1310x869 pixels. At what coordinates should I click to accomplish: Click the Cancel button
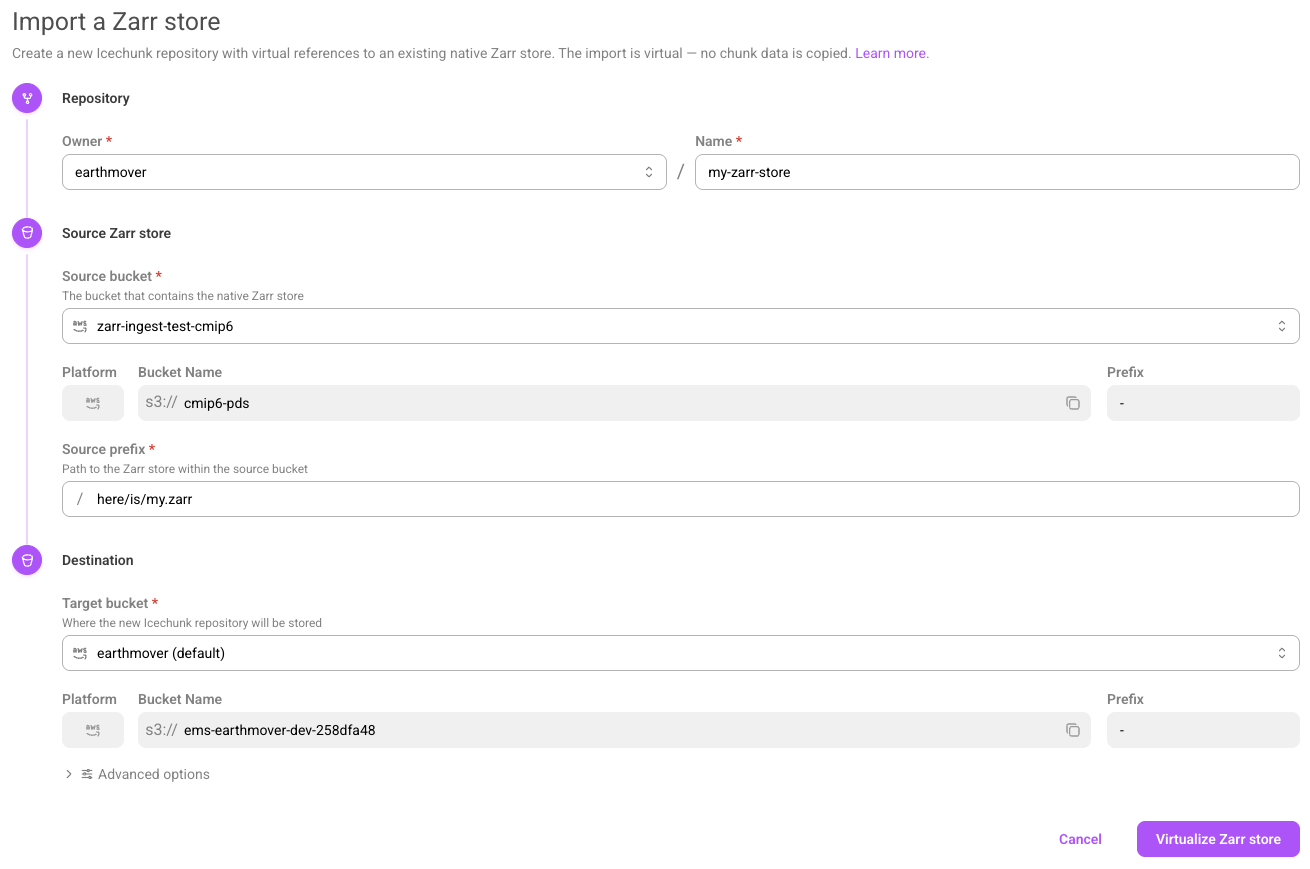click(1080, 839)
